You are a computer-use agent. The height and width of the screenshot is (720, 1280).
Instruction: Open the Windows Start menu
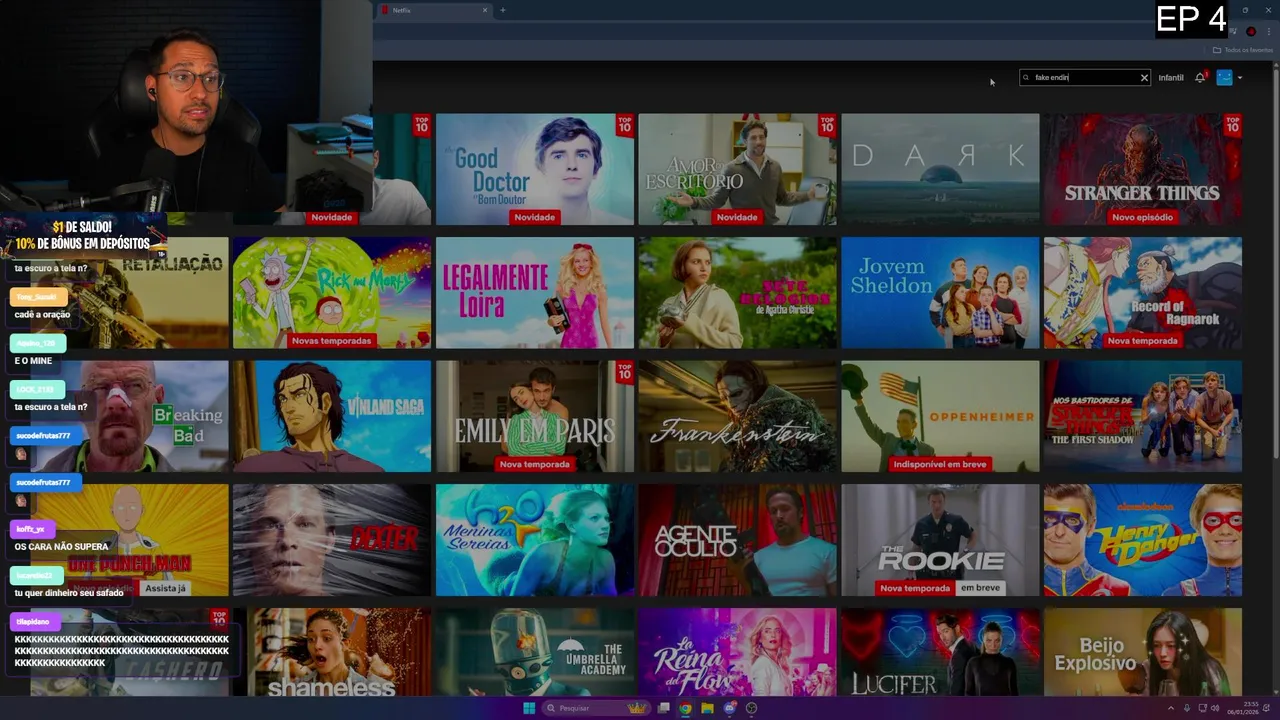[x=529, y=708]
